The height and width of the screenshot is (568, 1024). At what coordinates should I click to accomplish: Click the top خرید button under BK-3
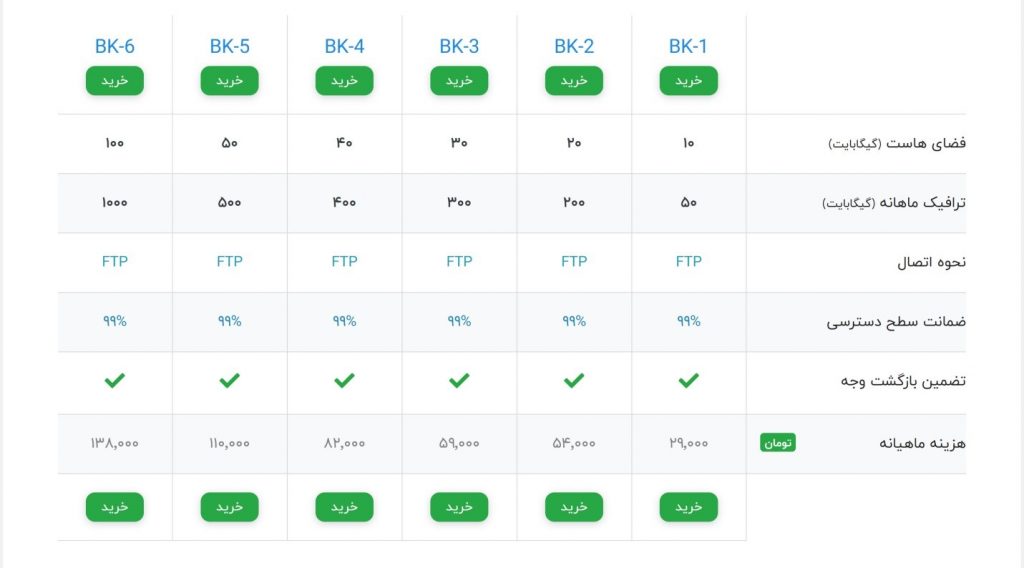[459, 80]
